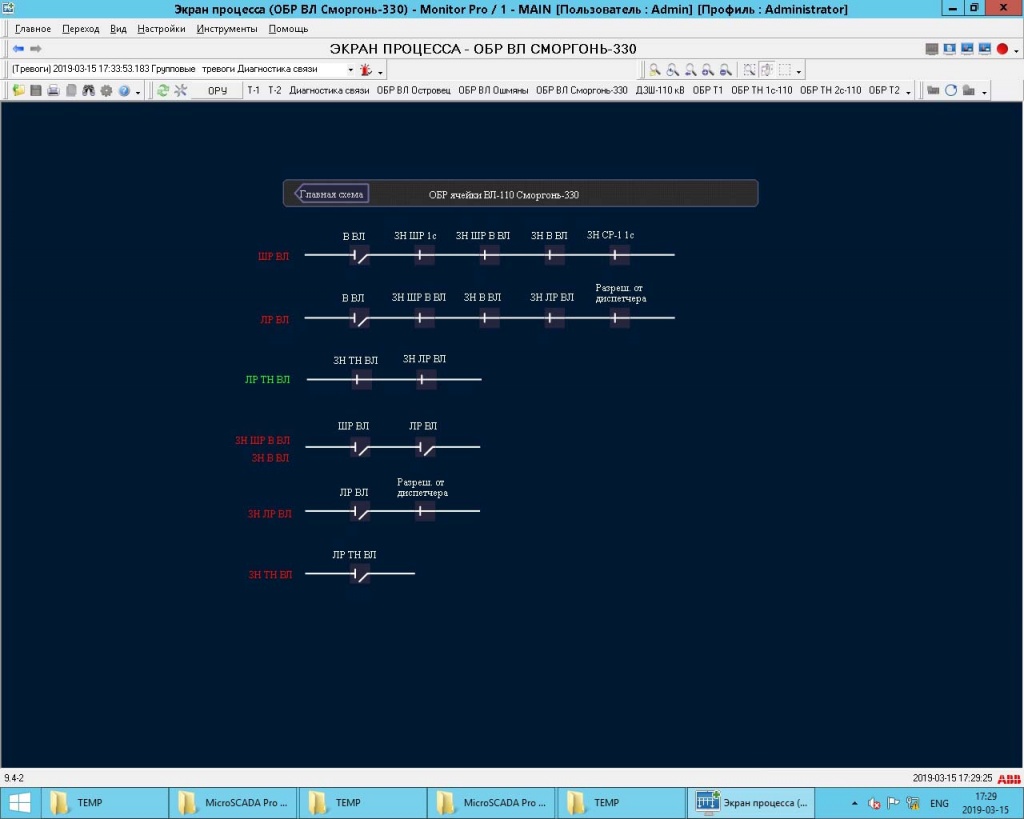Select the zoom-to-area dashed magnifier icon
Screen dimensions: 1024x819
[x=749, y=70]
